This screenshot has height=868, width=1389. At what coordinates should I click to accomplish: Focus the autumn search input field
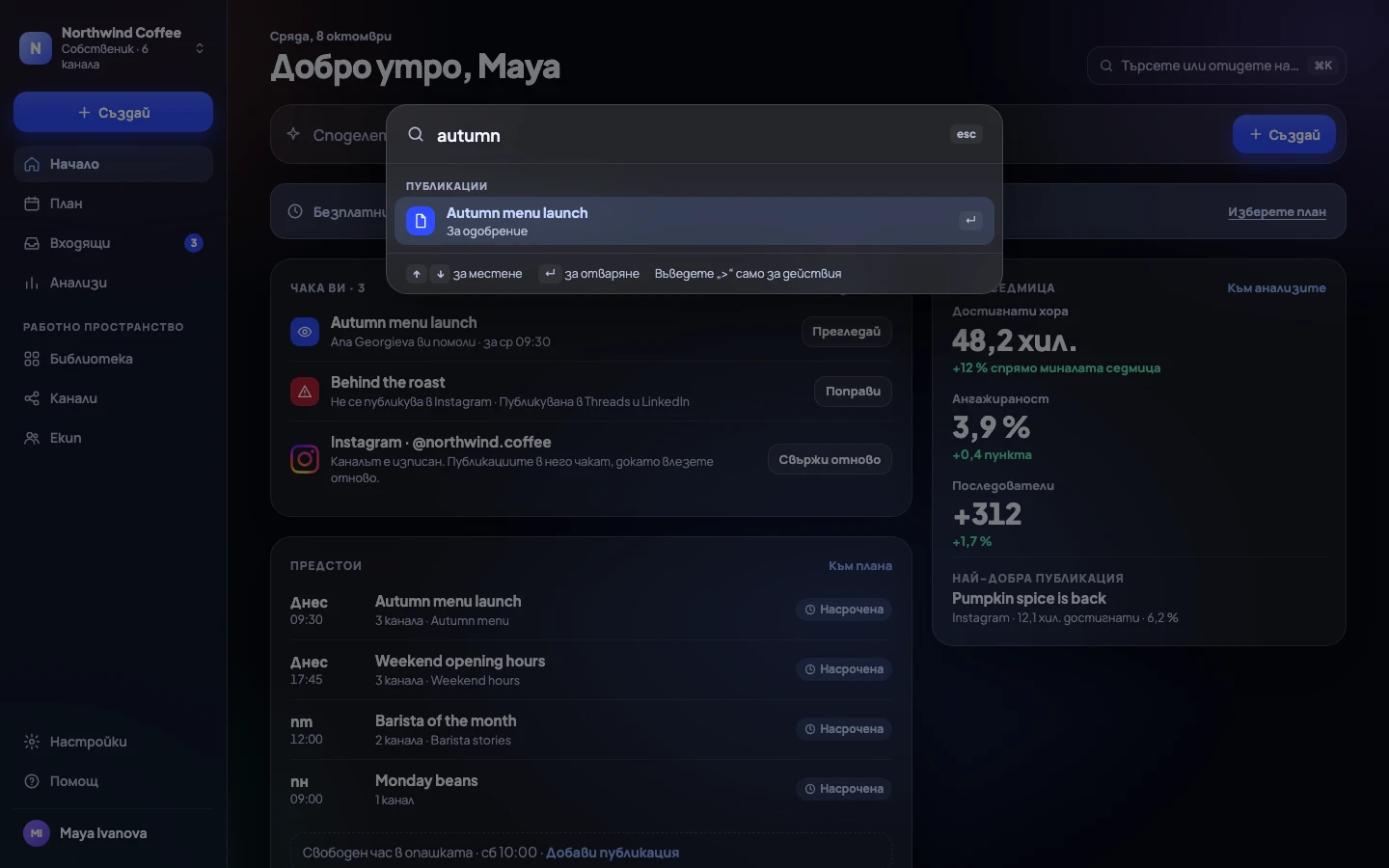[x=685, y=135]
